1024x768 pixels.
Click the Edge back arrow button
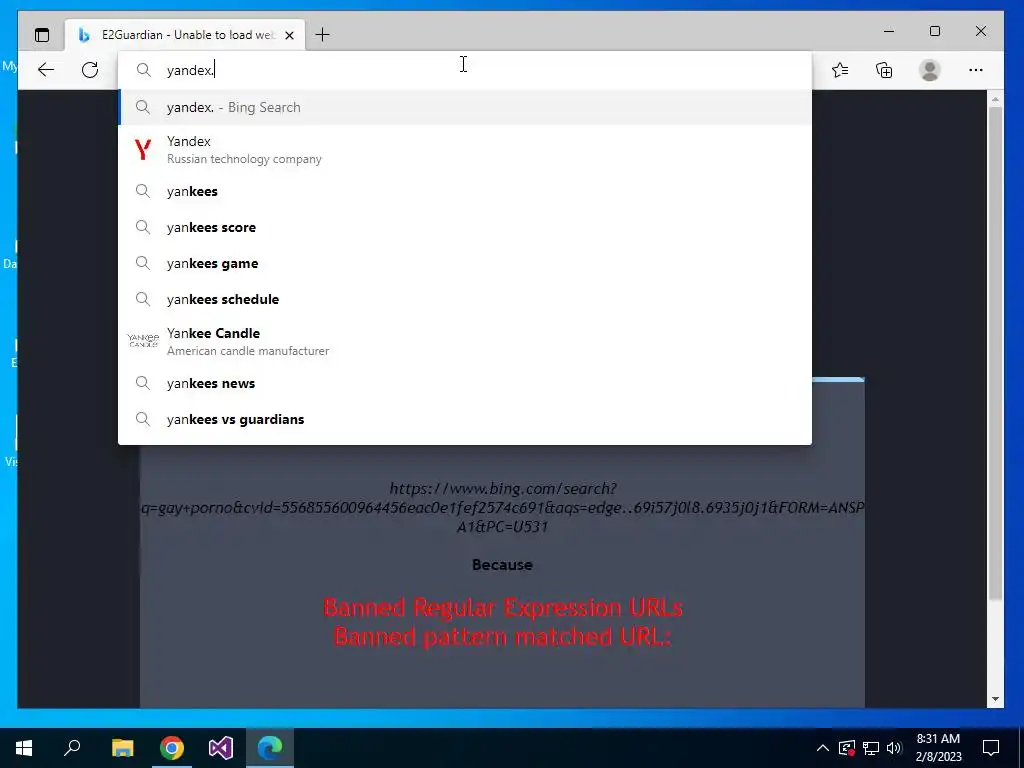46,70
